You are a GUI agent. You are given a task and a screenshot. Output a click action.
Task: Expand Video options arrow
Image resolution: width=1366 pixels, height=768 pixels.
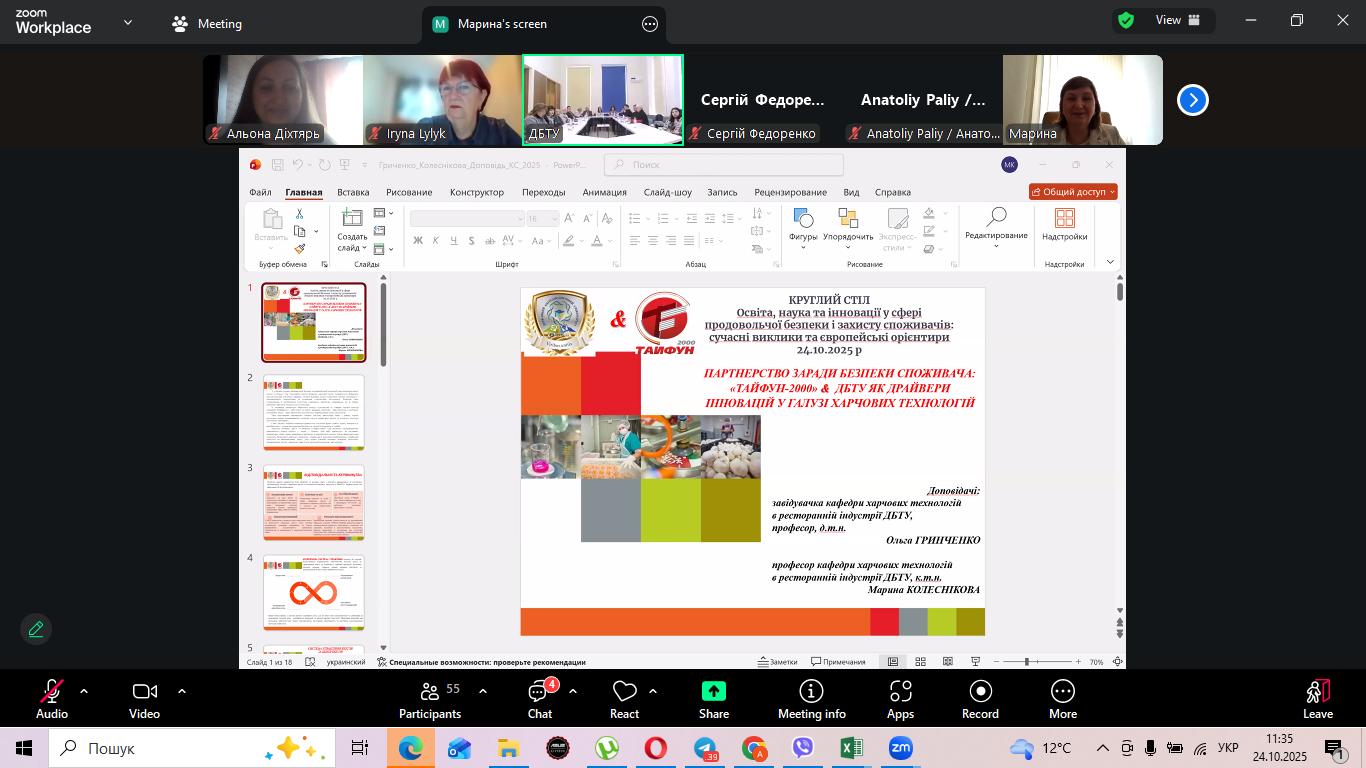pyautogui.click(x=182, y=691)
